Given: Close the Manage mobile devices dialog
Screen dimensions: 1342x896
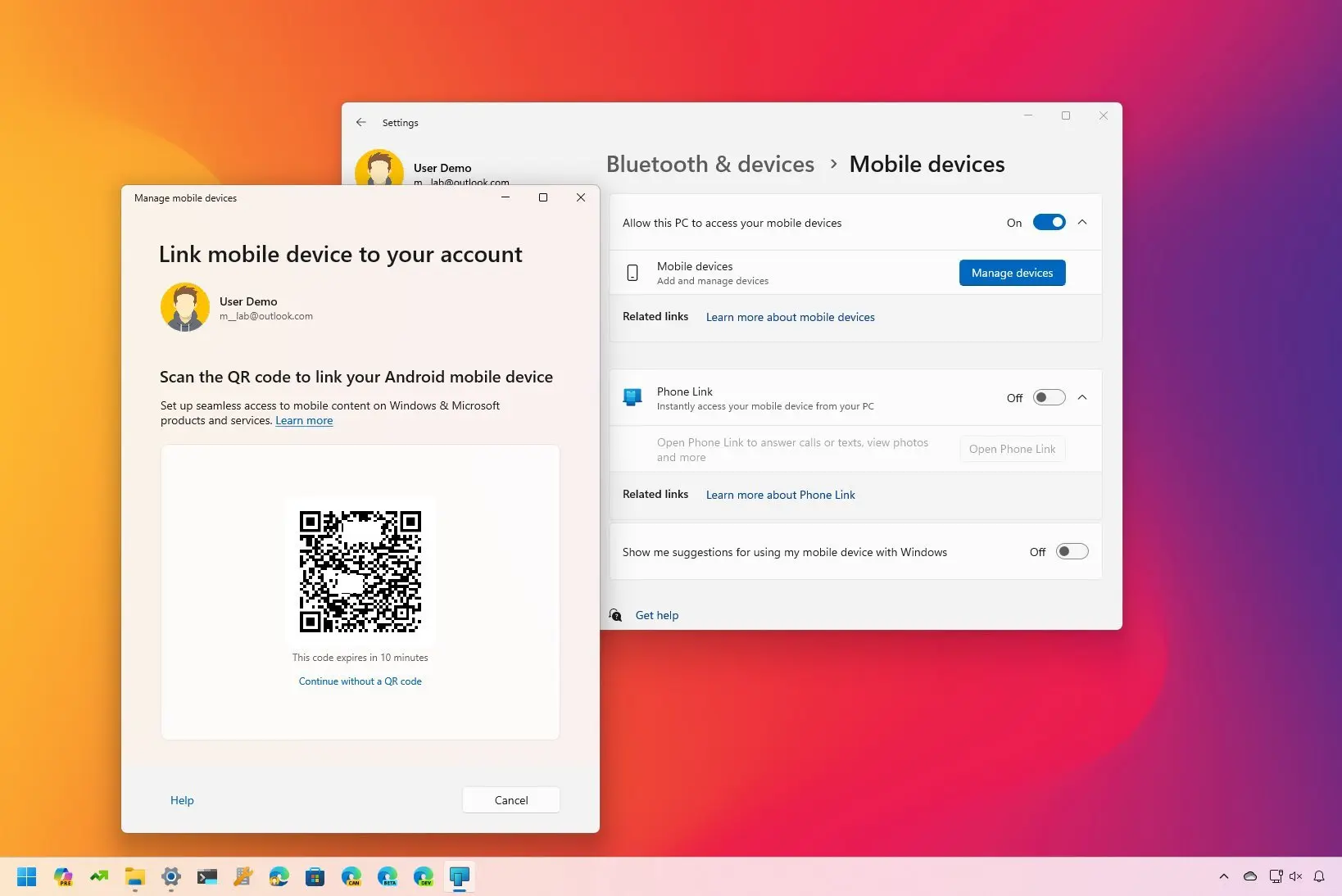Looking at the screenshot, I should click(581, 197).
